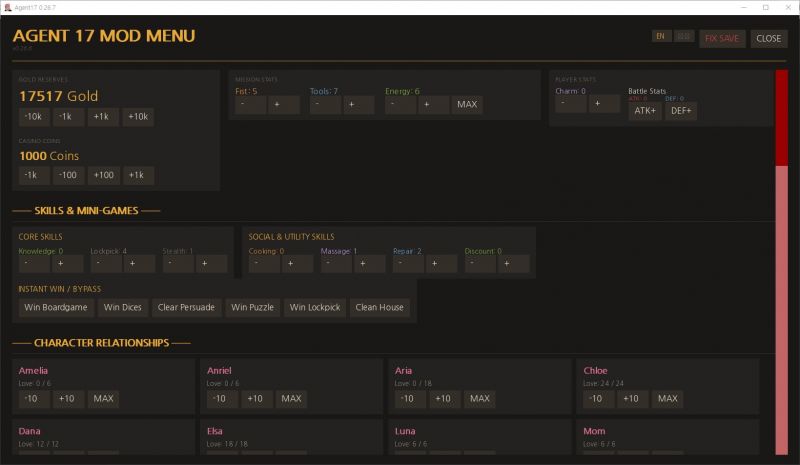Max out Amelia's love level
The height and width of the screenshot is (465, 800).
(x=103, y=399)
